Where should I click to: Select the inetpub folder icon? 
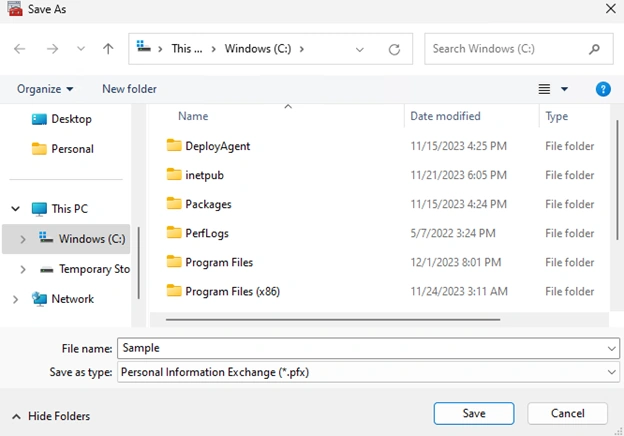[x=174, y=174]
